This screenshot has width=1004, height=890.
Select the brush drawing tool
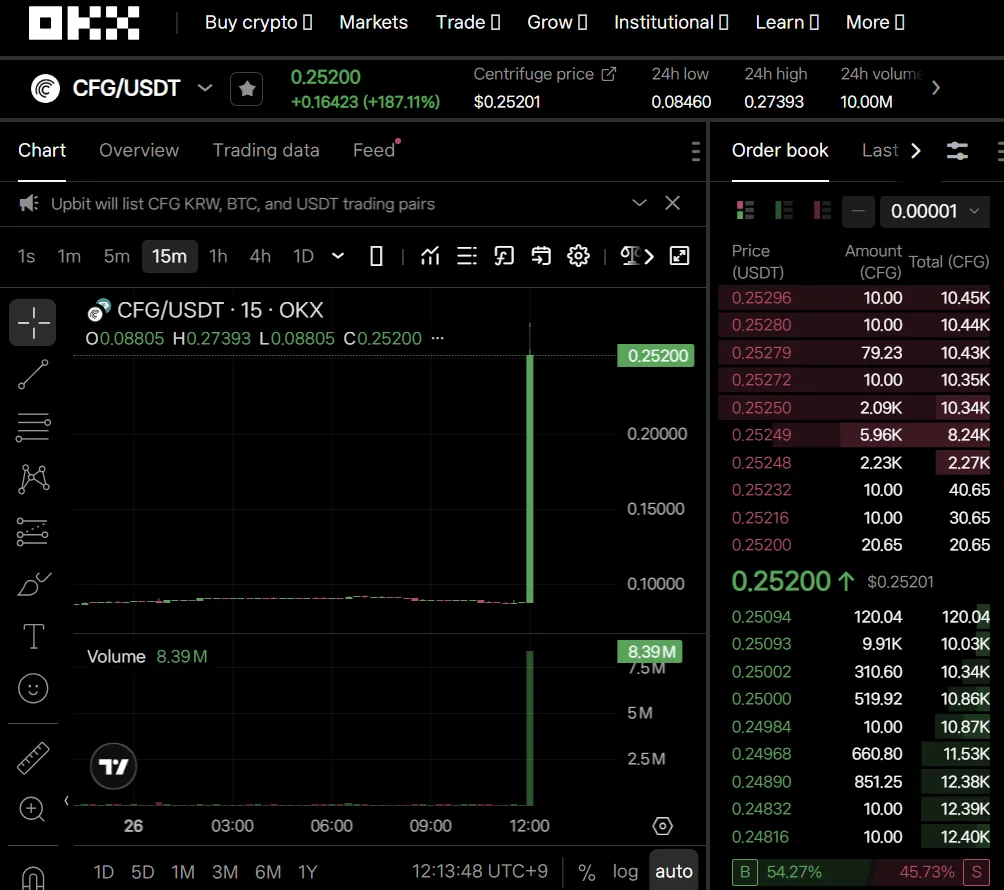tap(33, 584)
